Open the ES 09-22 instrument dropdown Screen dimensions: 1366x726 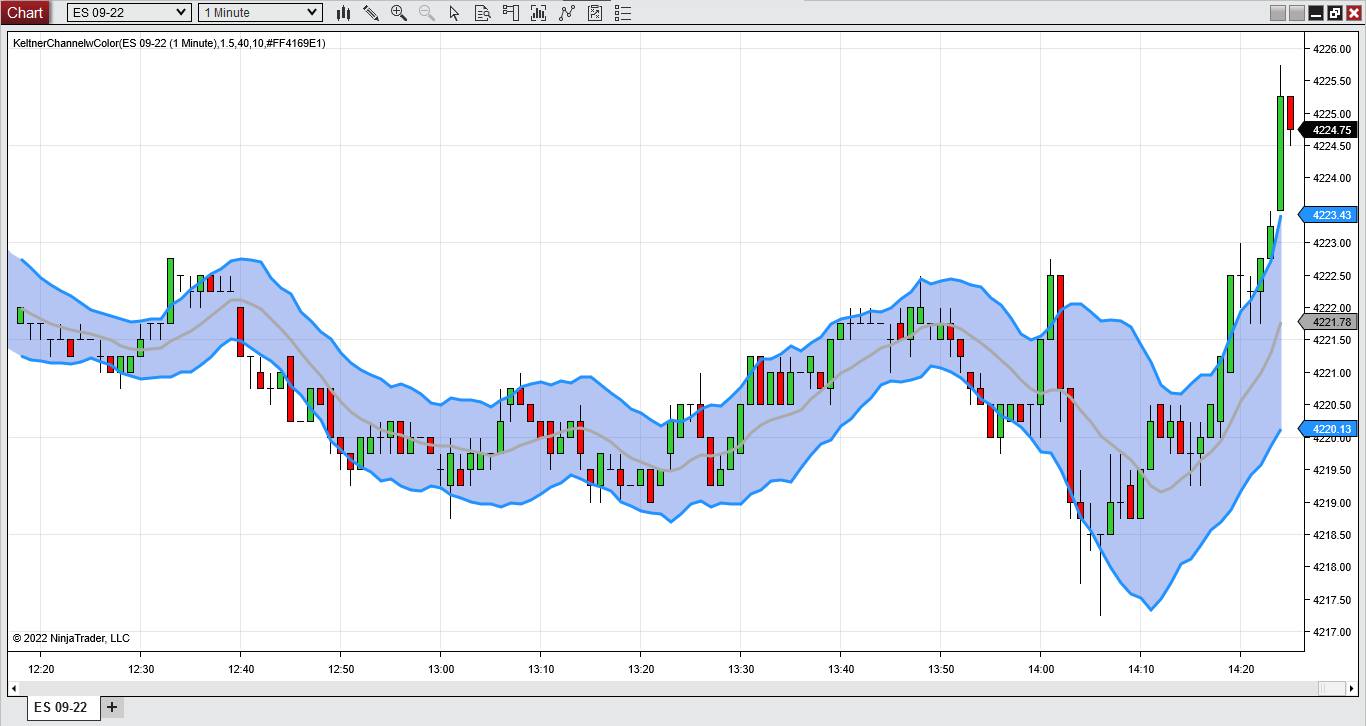point(129,12)
